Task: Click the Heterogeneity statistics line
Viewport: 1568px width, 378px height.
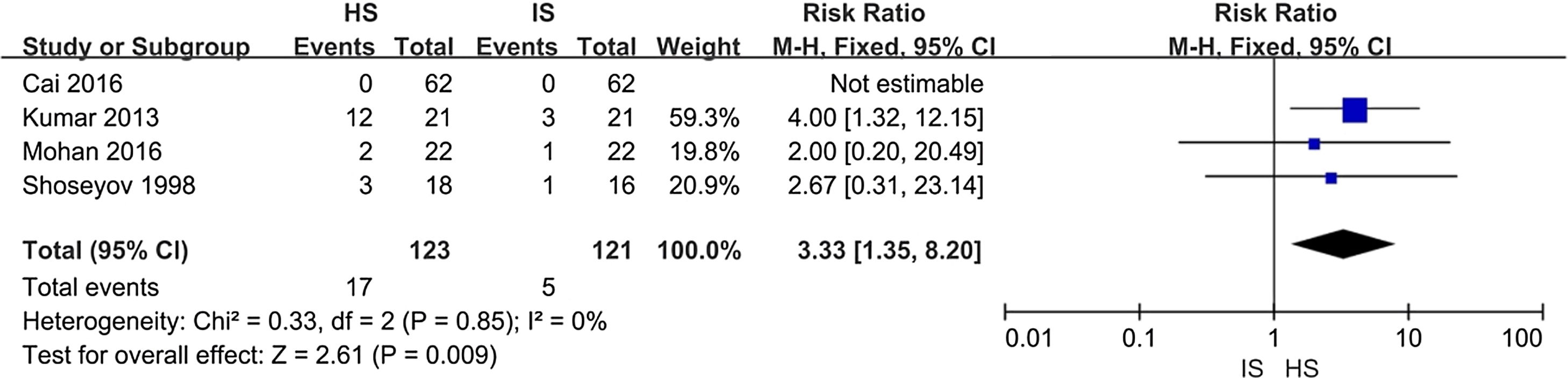Action: [314, 321]
